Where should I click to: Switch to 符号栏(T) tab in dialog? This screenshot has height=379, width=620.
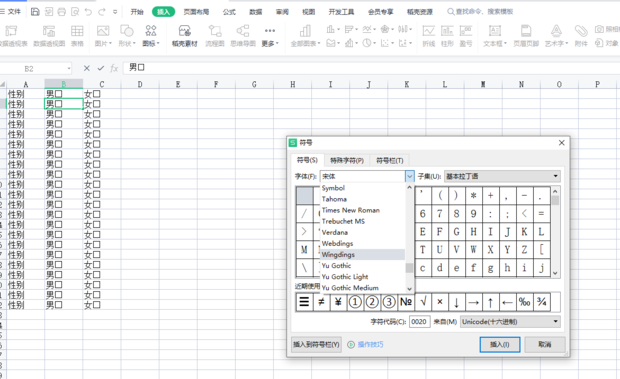click(x=389, y=160)
